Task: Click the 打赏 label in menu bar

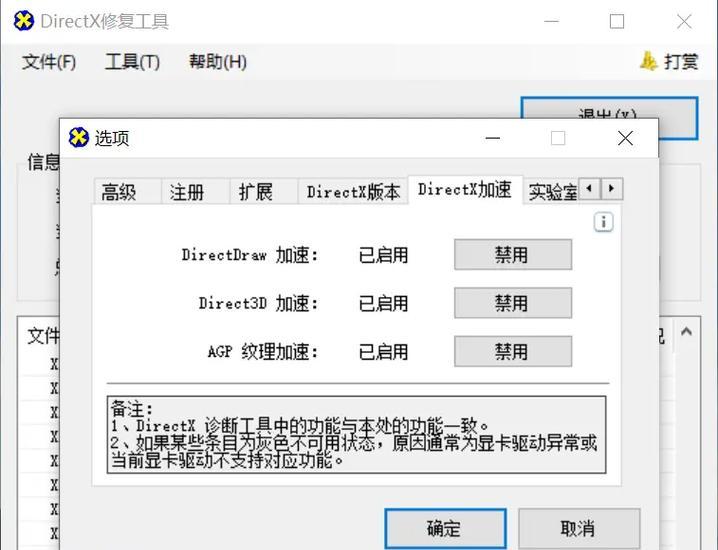Action: (681, 61)
